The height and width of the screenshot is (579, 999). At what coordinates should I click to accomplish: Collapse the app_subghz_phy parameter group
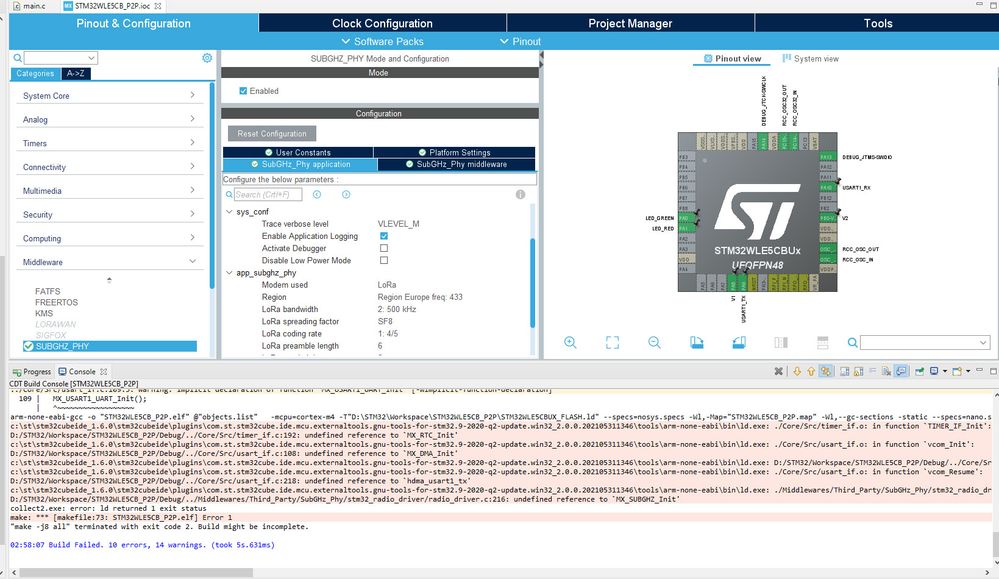click(229, 273)
